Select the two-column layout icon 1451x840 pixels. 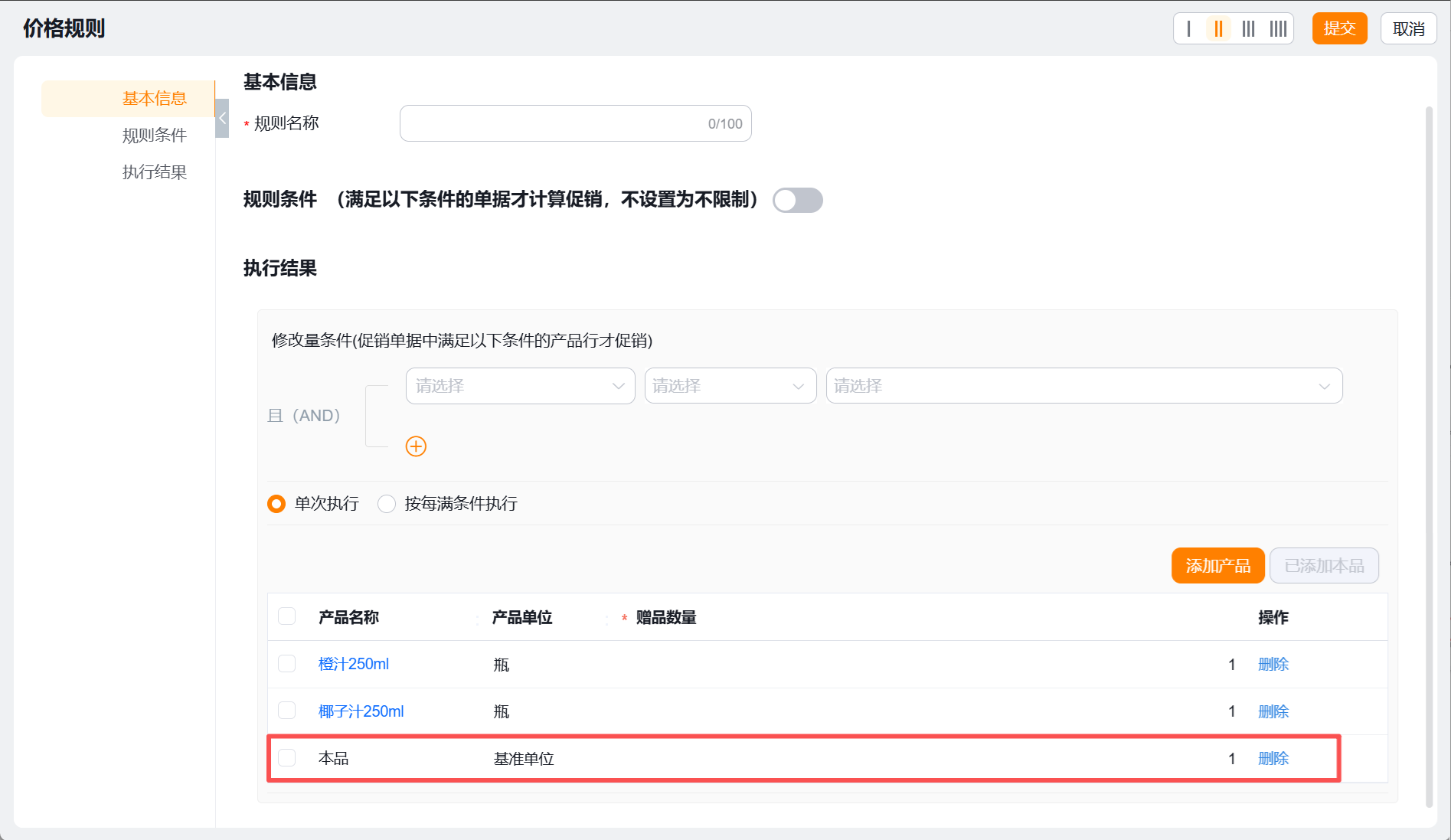[1218, 29]
